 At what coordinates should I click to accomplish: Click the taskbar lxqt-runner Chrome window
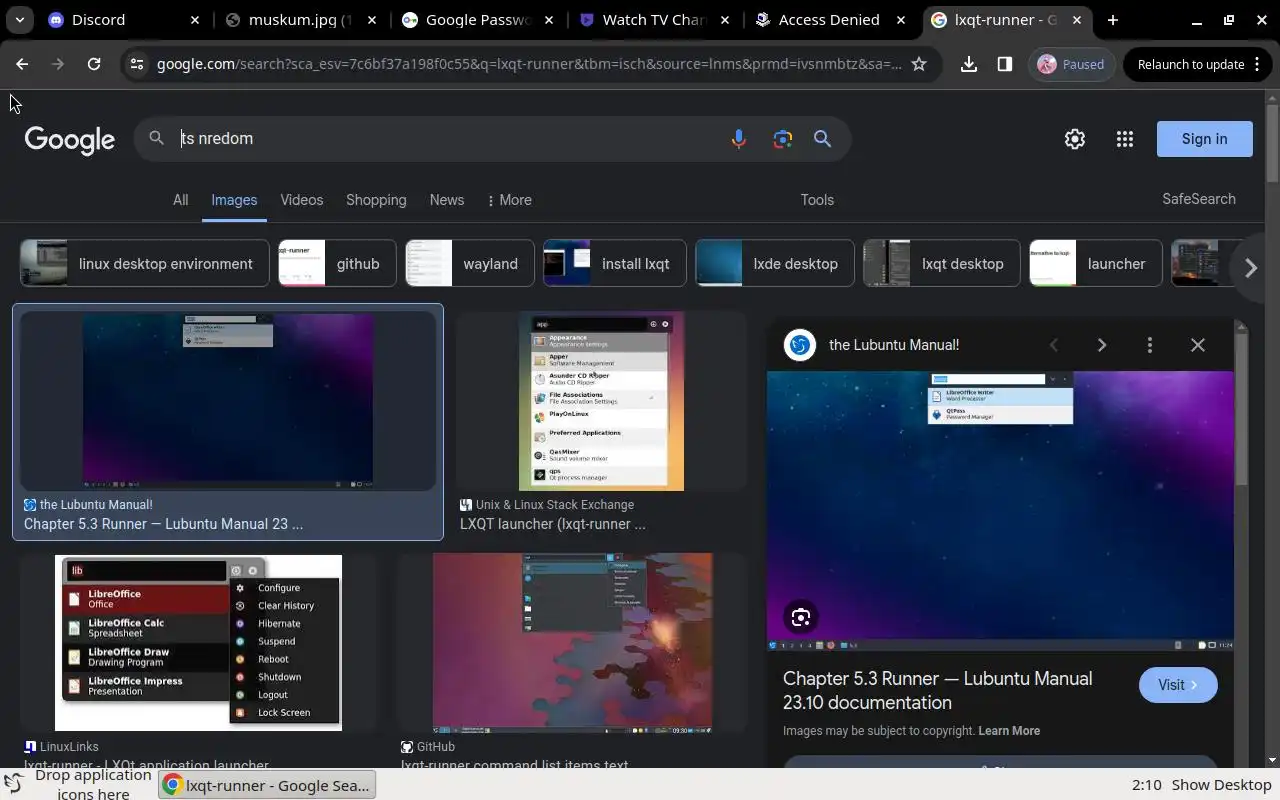[267, 785]
